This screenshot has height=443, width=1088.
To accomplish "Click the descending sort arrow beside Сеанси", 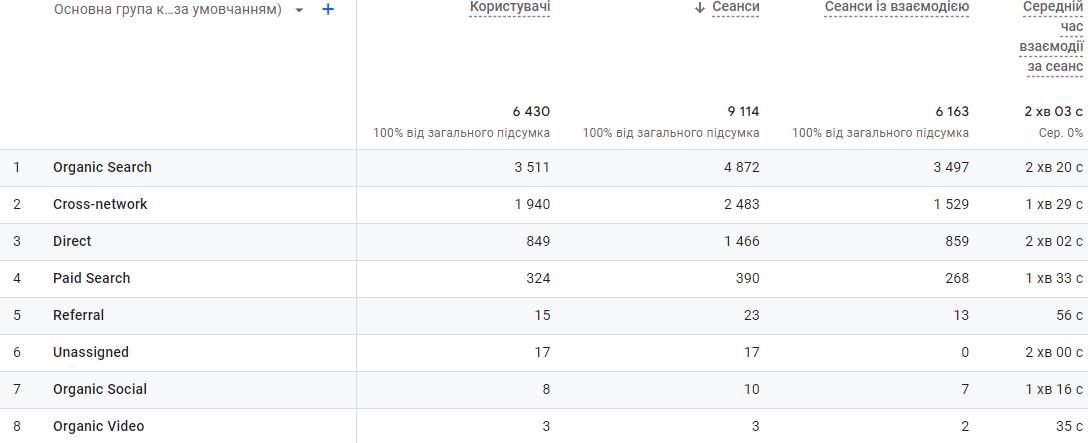I will (700, 8).
